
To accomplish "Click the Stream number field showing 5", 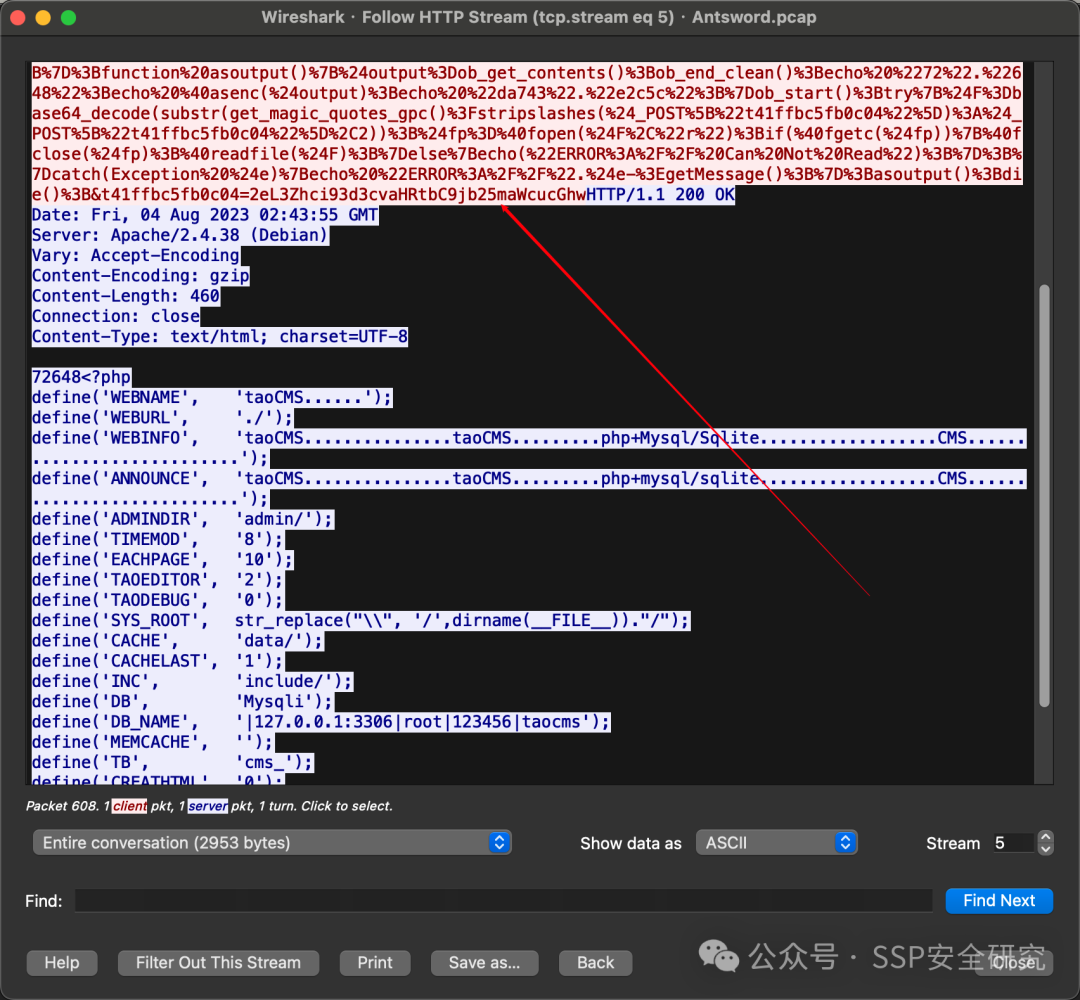I will (x=1012, y=842).
